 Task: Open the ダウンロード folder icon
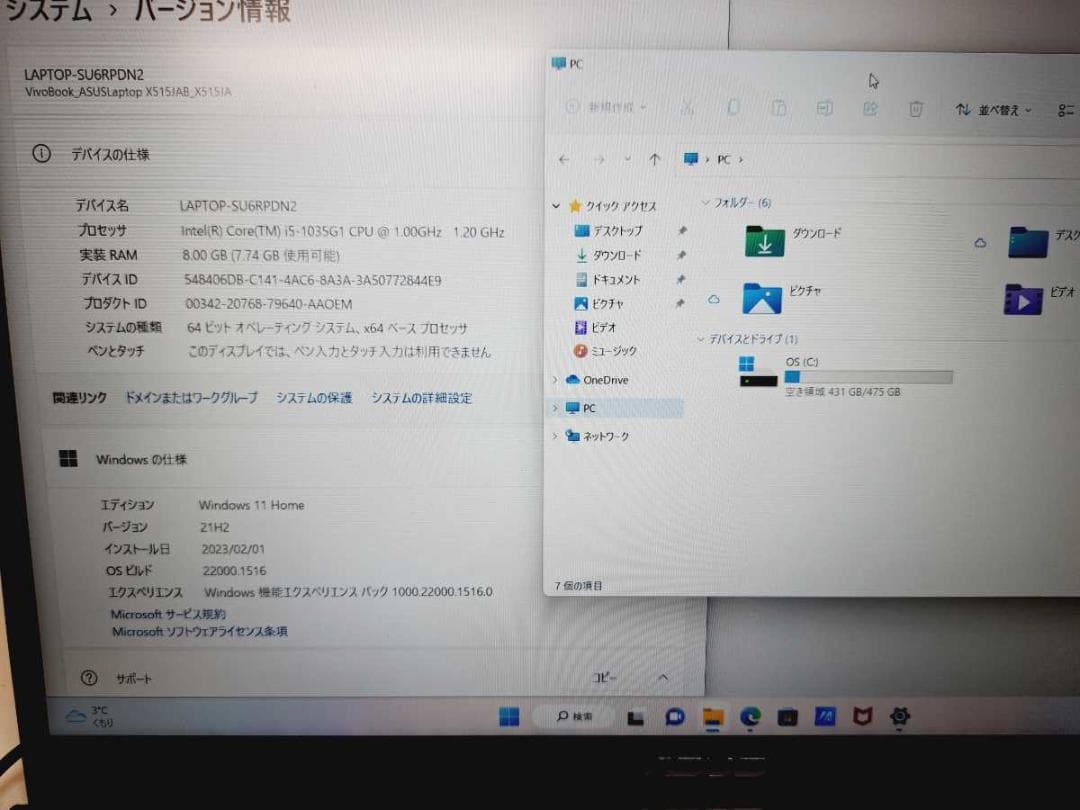click(765, 242)
